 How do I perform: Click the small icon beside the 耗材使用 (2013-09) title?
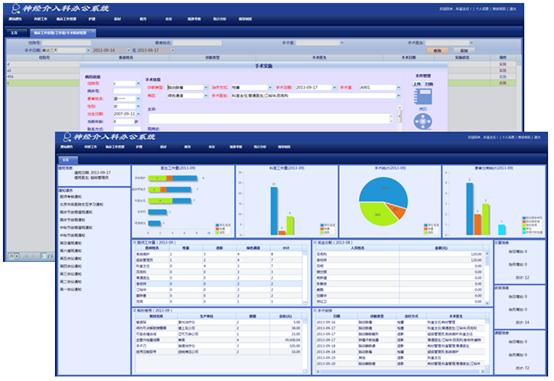(x=134, y=310)
